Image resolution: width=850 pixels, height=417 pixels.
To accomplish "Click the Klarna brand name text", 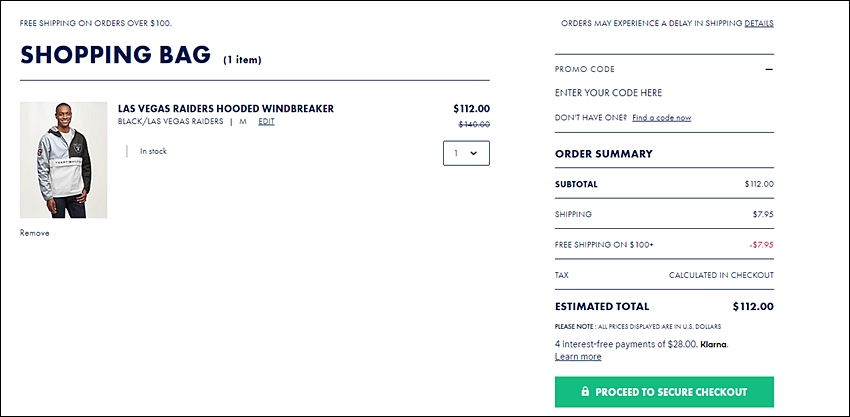I will (714, 344).
